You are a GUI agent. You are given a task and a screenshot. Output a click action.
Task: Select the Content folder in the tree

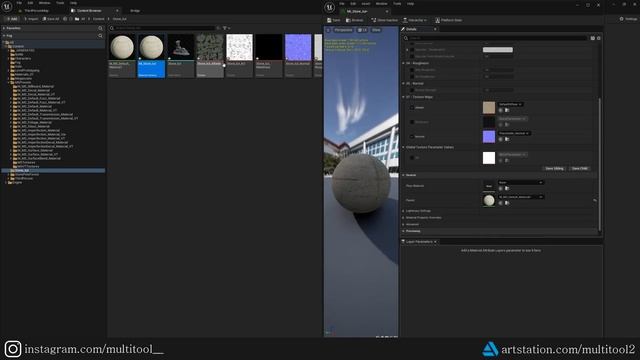(18, 47)
